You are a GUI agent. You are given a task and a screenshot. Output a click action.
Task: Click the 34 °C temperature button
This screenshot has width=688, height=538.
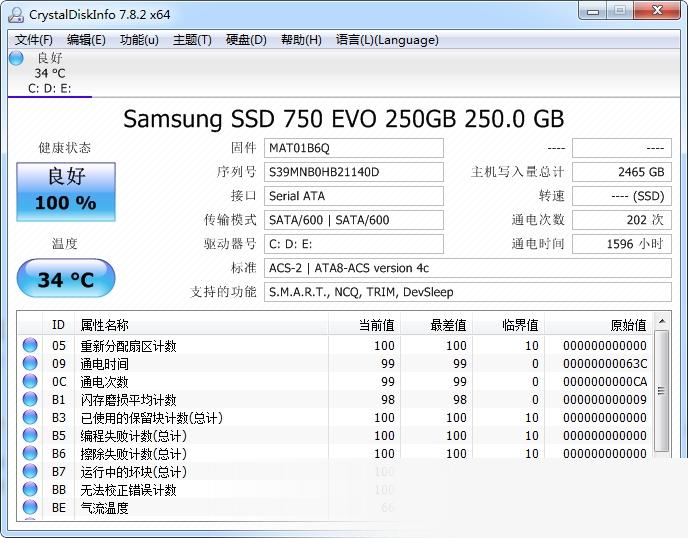[x=66, y=278]
